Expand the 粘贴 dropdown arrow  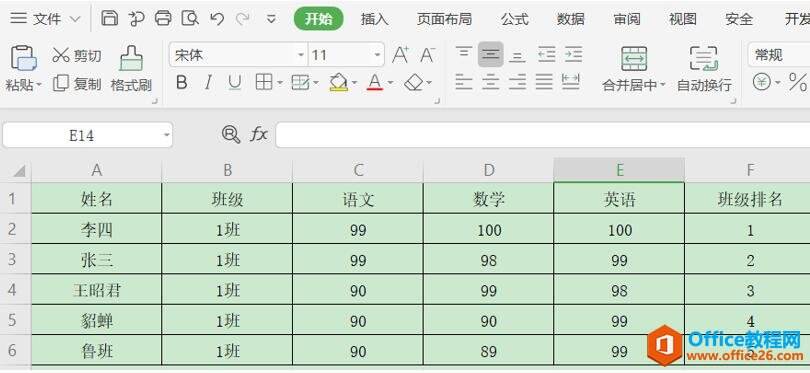(x=39, y=85)
